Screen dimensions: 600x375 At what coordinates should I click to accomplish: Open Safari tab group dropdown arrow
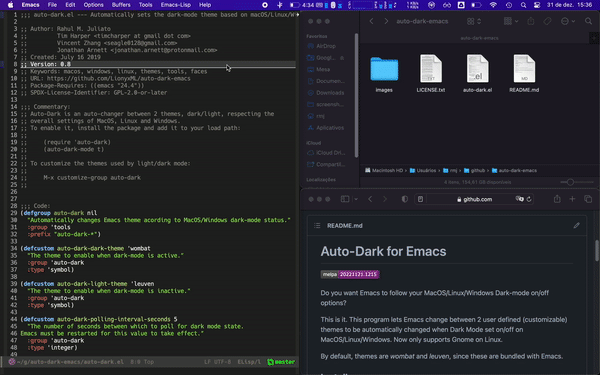click(356, 199)
